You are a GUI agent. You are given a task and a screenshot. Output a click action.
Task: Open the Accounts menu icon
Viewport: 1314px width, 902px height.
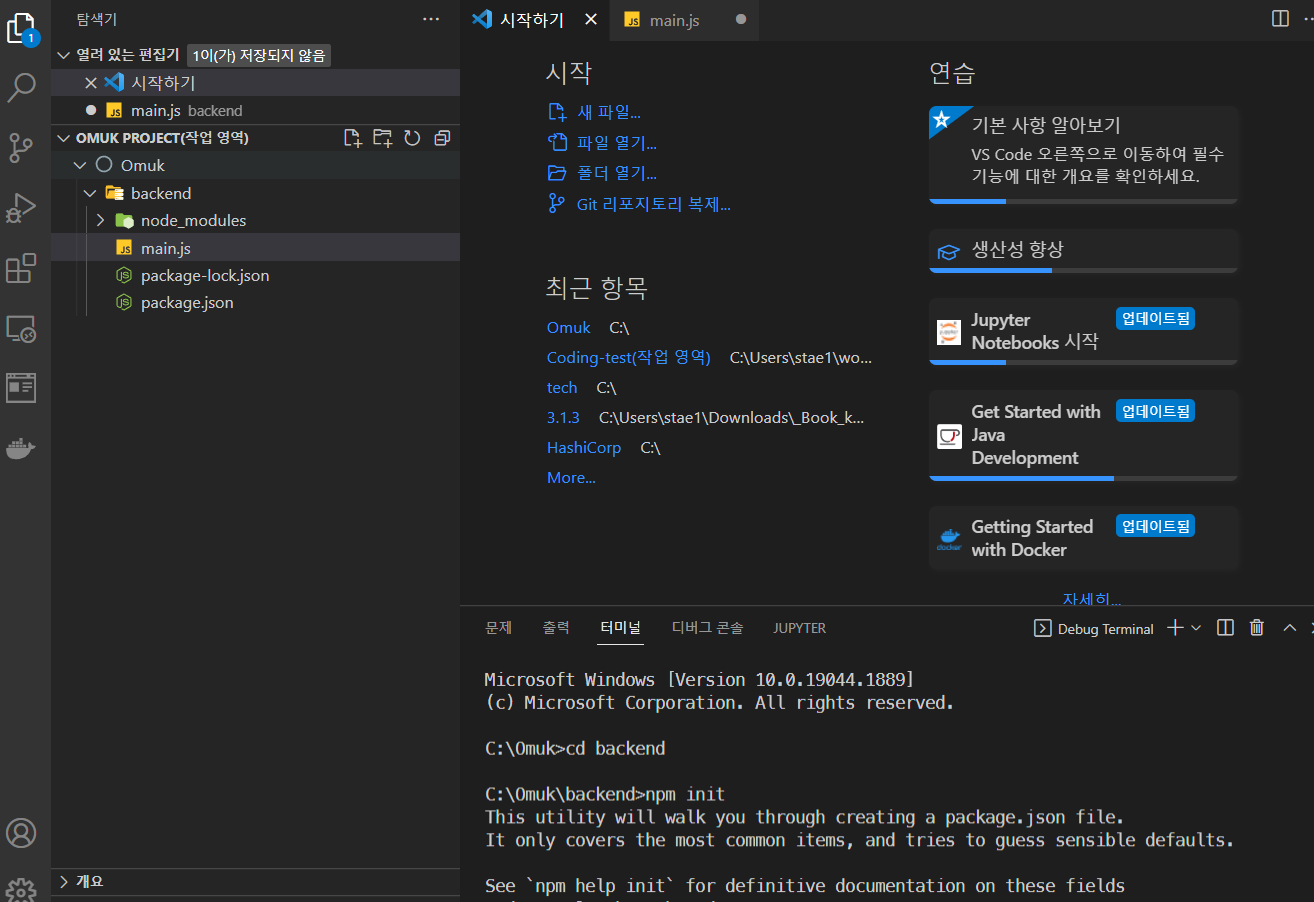pyautogui.click(x=22, y=833)
